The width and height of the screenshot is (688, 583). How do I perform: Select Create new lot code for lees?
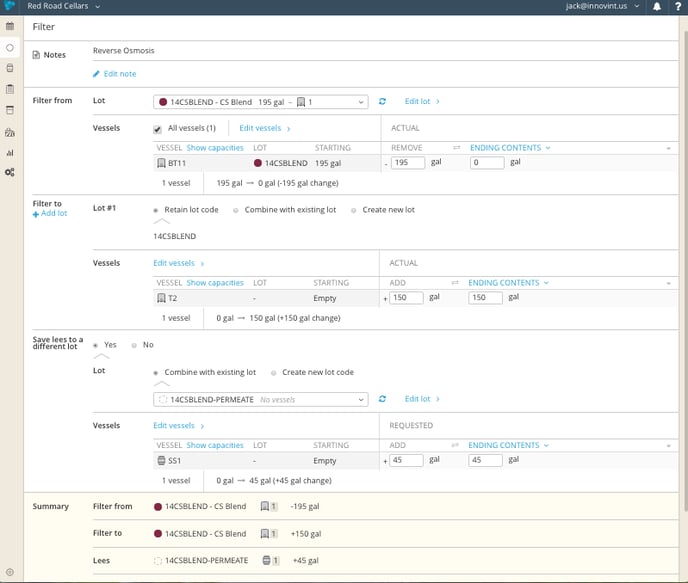point(273,373)
